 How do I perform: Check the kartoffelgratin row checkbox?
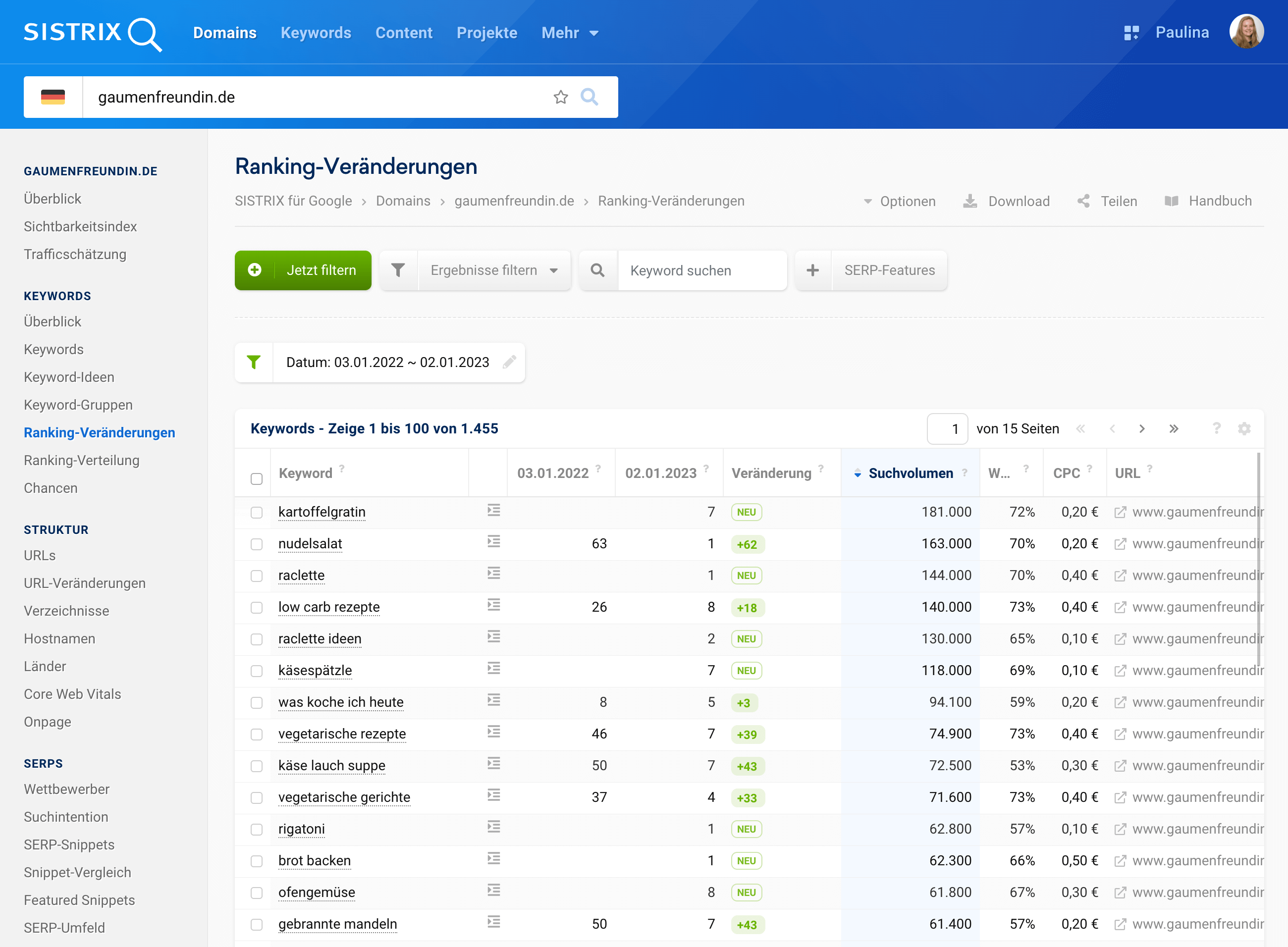tap(256, 513)
